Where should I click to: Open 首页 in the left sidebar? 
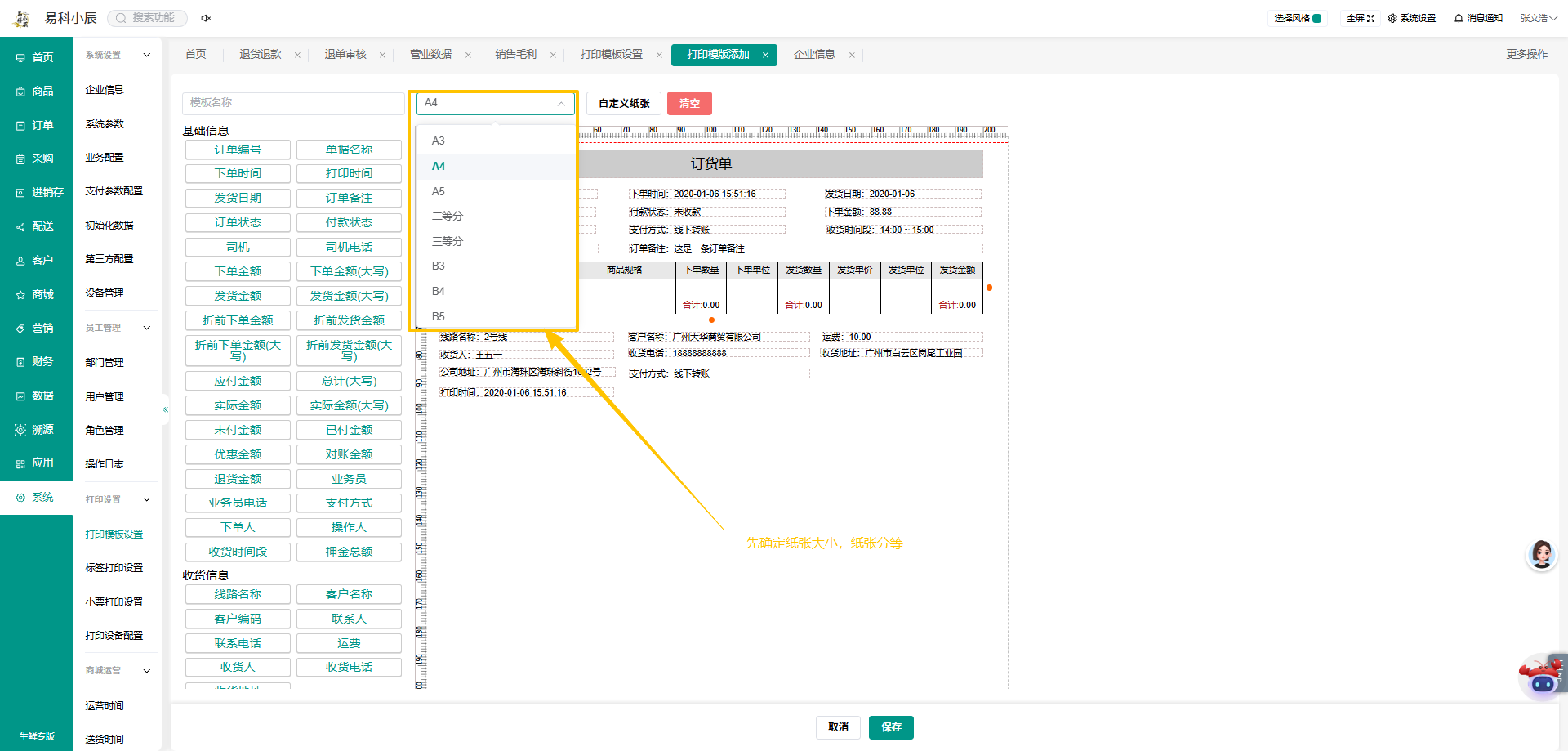[x=37, y=57]
